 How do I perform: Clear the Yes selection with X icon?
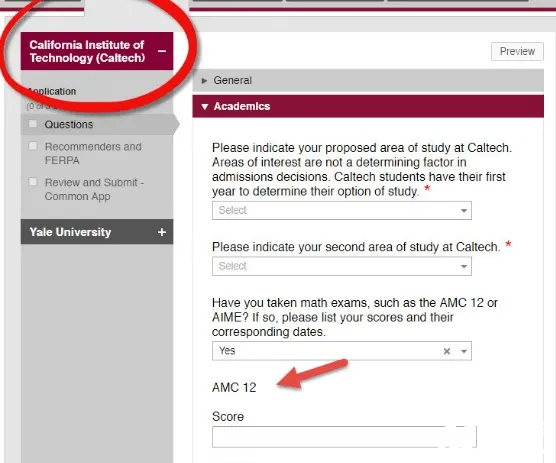click(x=447, y=351)
